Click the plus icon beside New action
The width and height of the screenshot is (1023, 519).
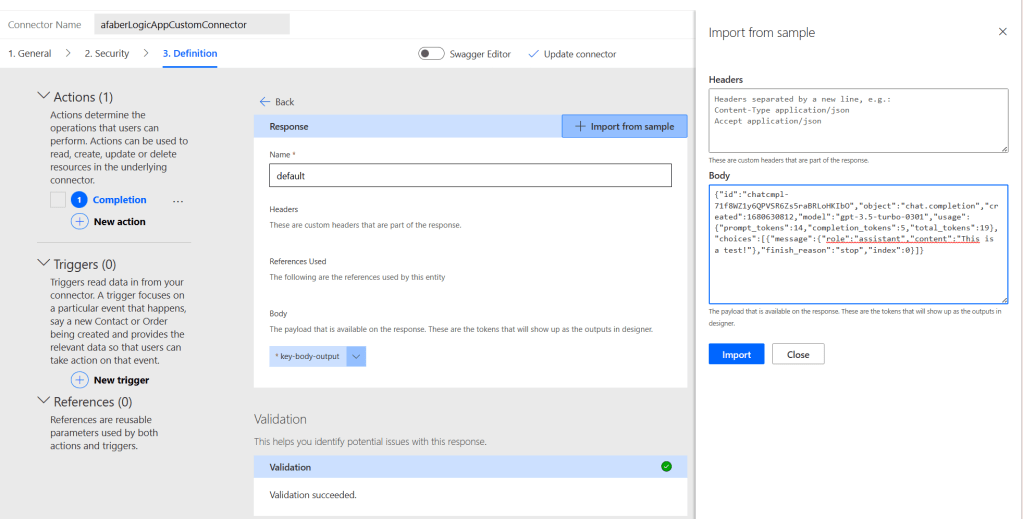pyautogui.click(x=80, y=221)
